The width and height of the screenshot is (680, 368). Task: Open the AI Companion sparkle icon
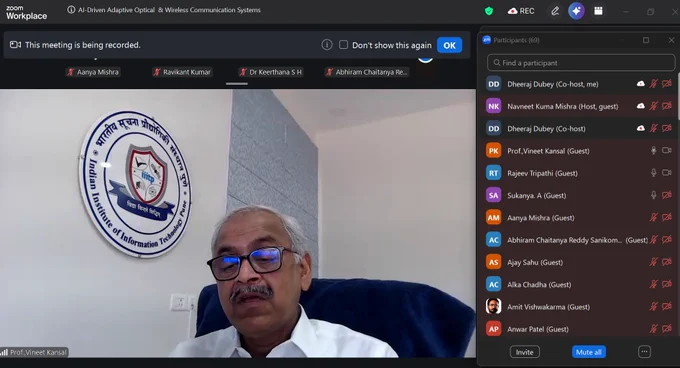coord(576,11)
